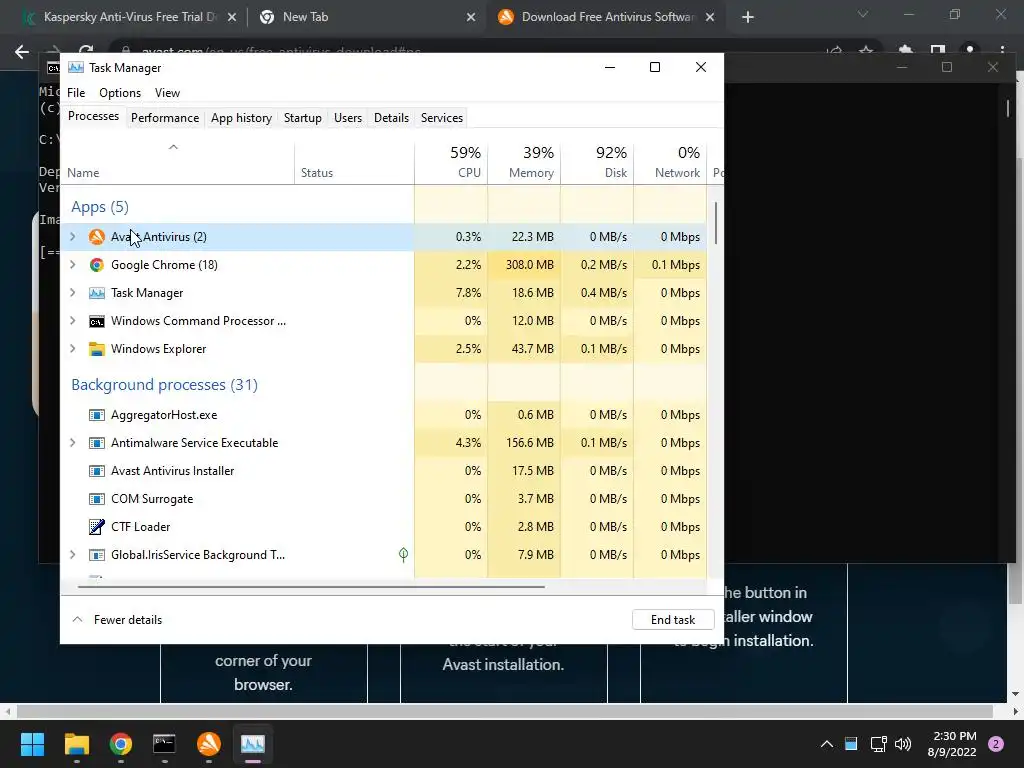Switch to the Services tab
Viewport: 1024px width, 768px height.
[x=441, y=118]
